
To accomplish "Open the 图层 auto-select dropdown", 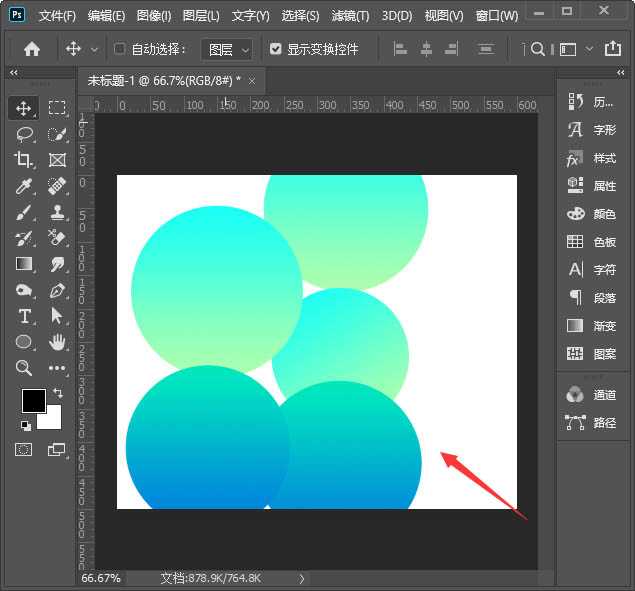I will tap(227, 49).
